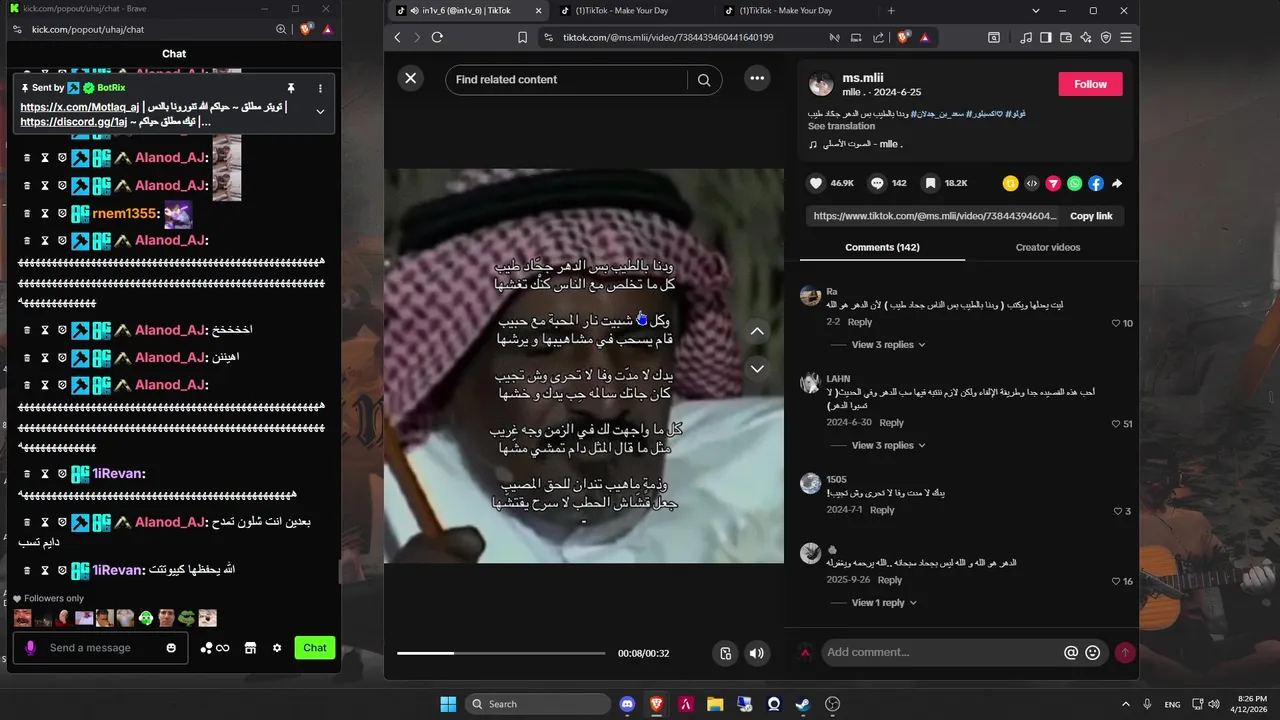Switch to the third TikTok Make Your Day tab
Screen dimensions: 1280x720
(793, 10)
